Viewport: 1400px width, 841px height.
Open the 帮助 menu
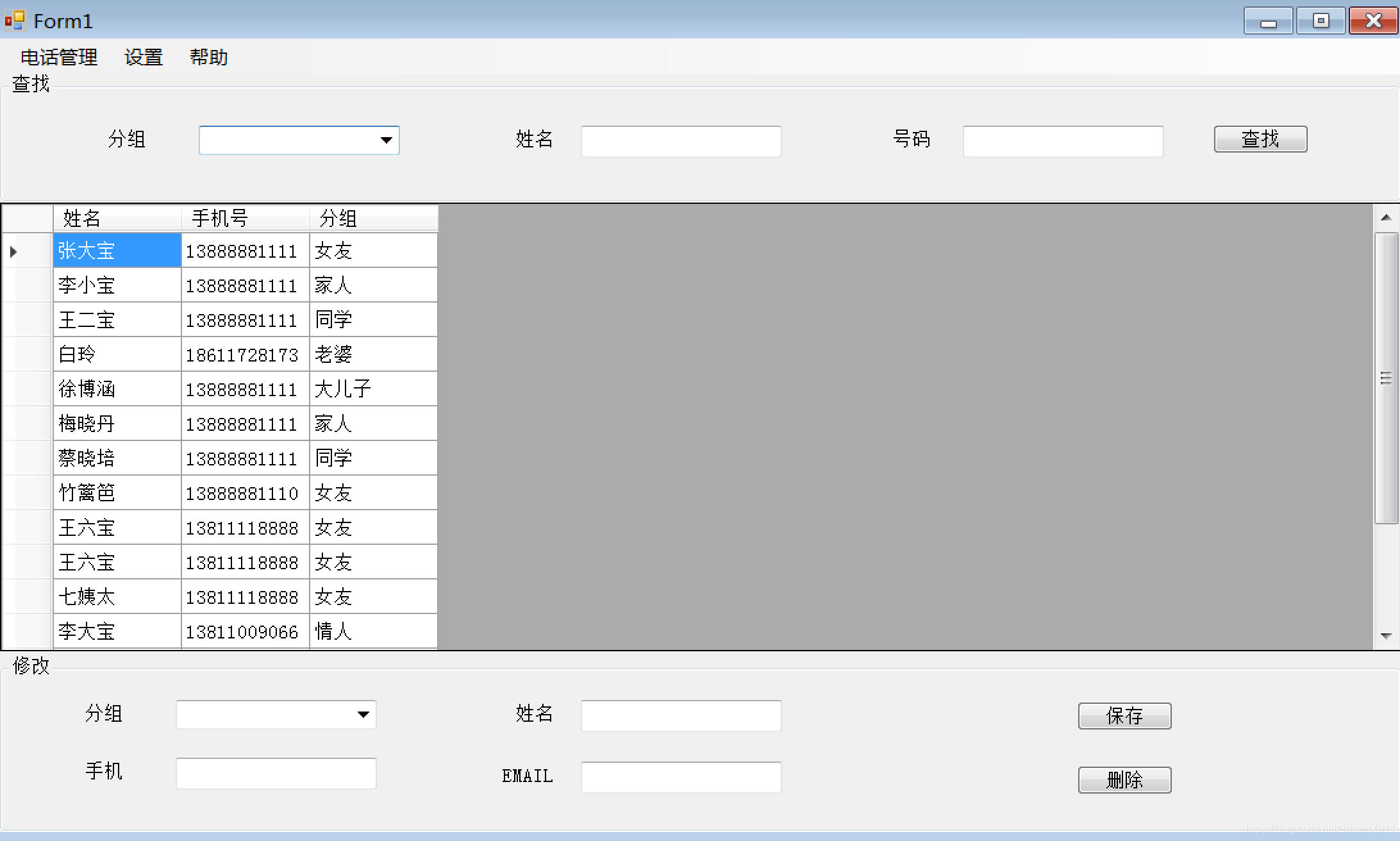209,58
